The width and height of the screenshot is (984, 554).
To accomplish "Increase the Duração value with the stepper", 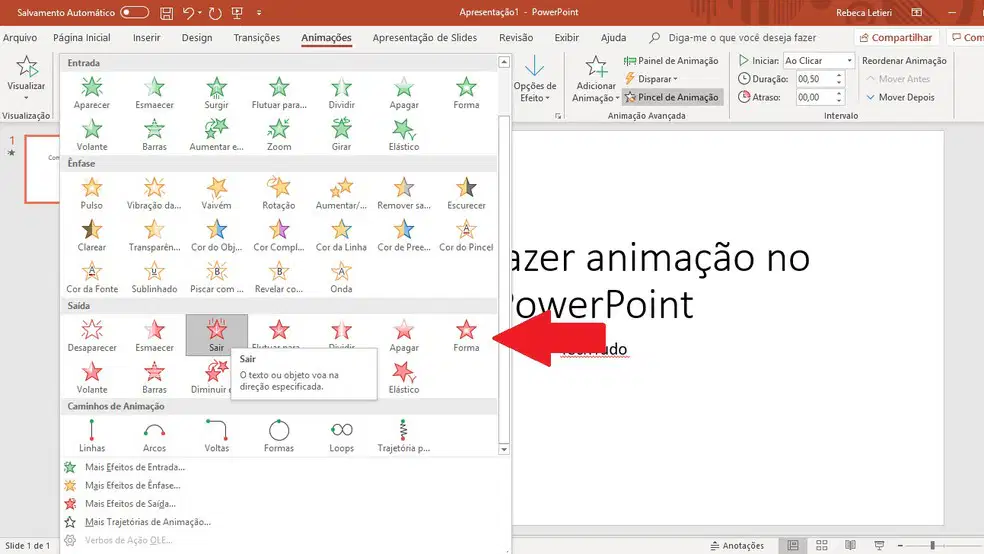I will pyautogui.click(x=838, y=75).
